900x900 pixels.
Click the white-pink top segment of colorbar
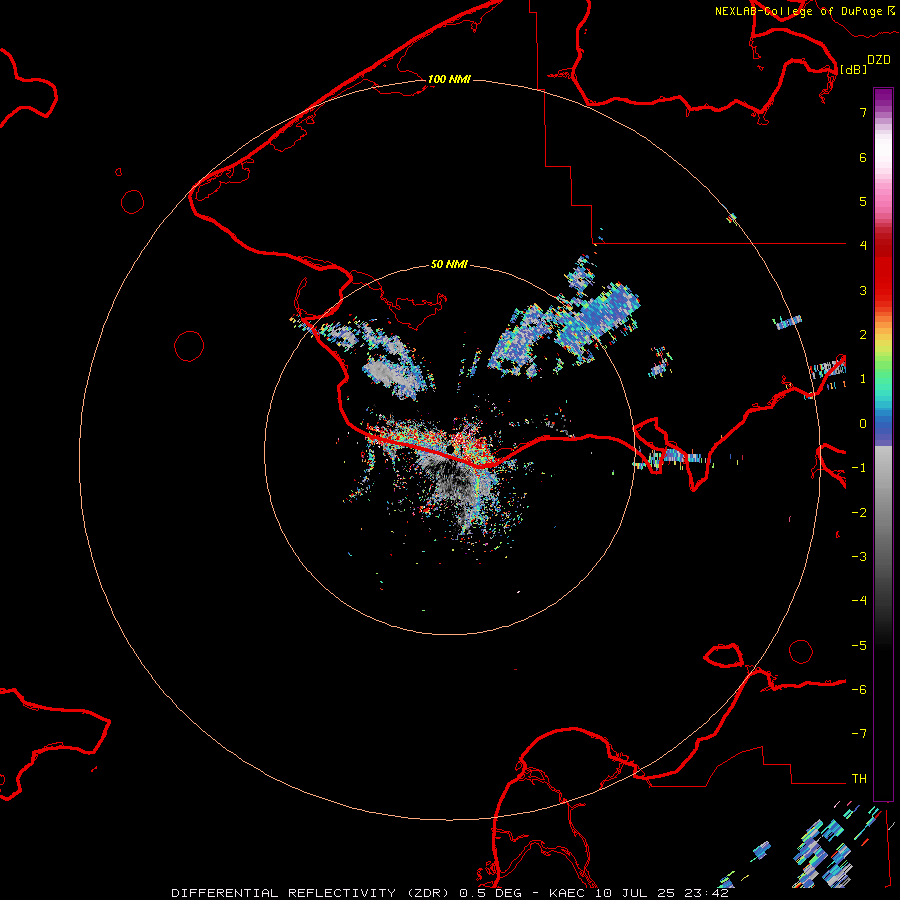pyautogui.click(x=883, y=155)
